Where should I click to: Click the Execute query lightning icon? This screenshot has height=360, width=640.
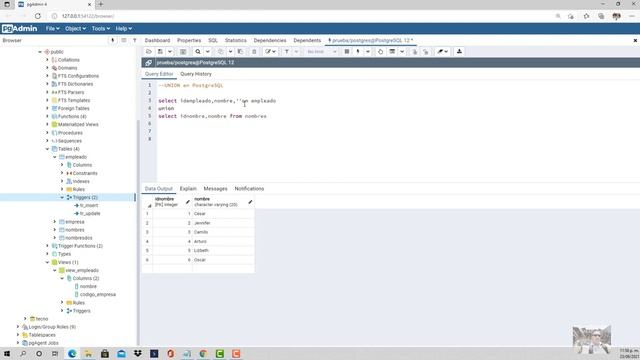pyautogui.click(x=358, y=52)
